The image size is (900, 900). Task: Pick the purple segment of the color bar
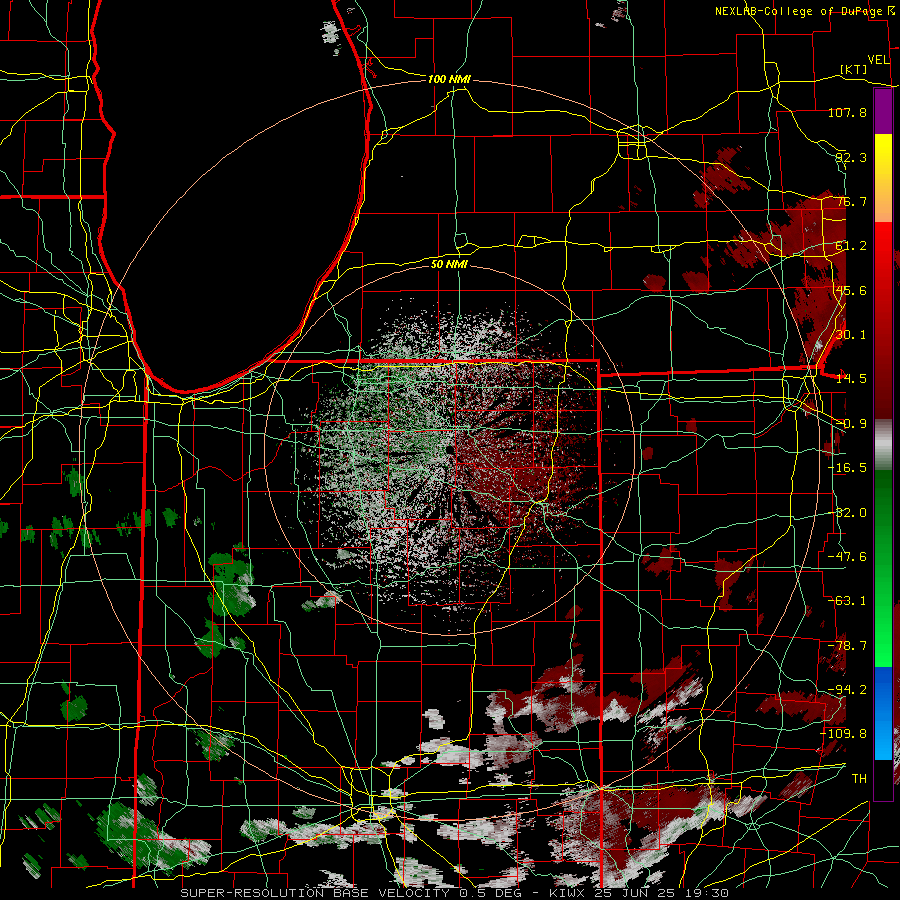(883, 111)
